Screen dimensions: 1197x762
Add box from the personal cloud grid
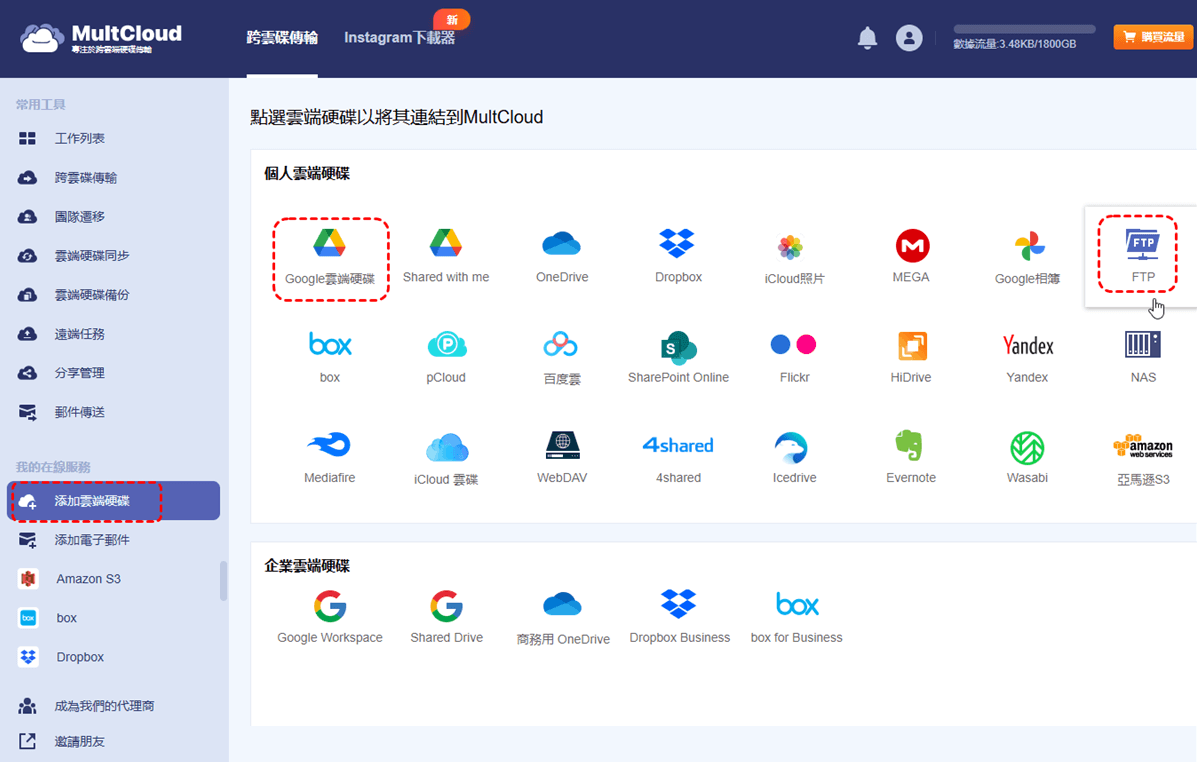(330, 344)
